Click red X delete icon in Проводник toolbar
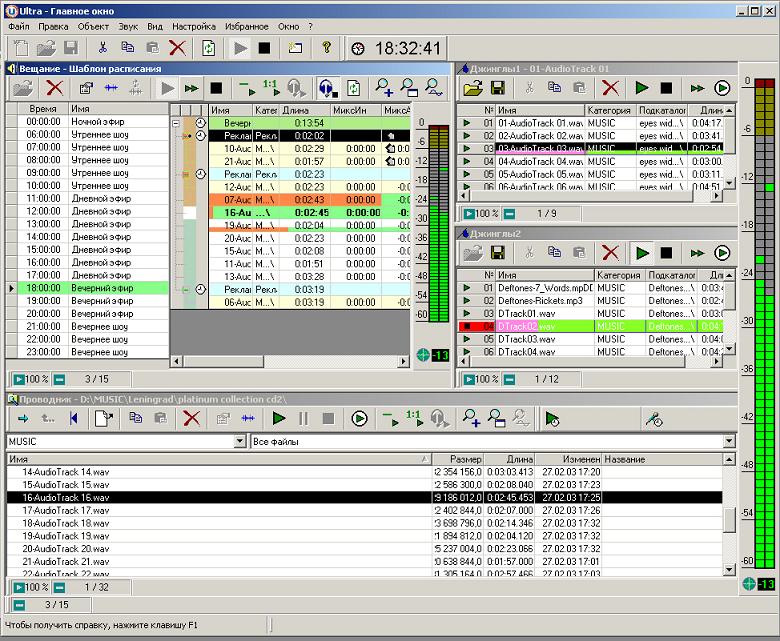This screenshot has width=780, height=641. (x=192, y=418)
